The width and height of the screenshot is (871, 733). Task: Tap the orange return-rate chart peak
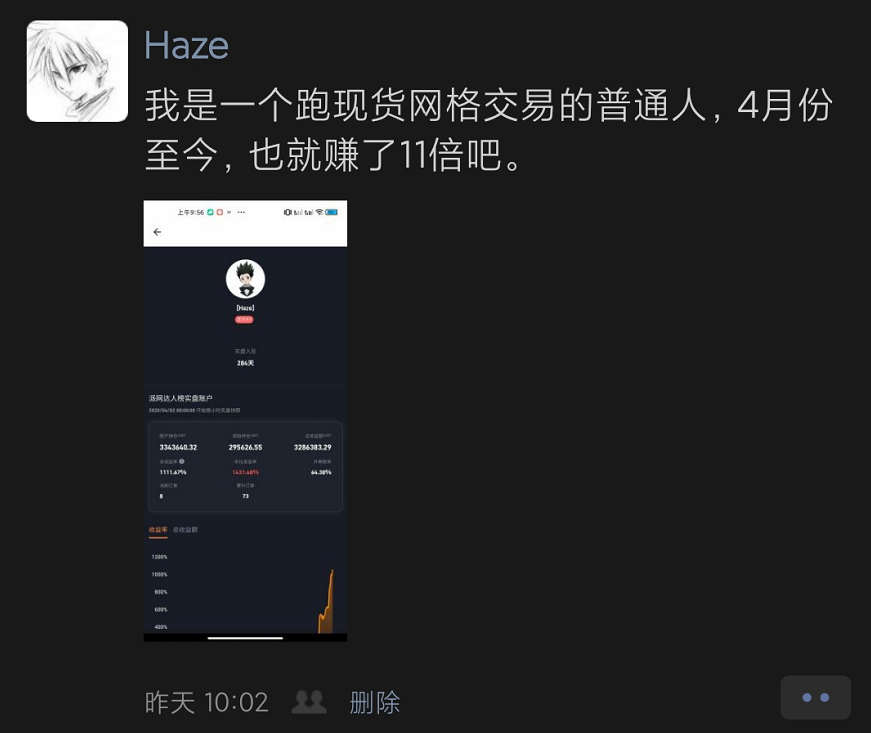(x=332, y=572)
